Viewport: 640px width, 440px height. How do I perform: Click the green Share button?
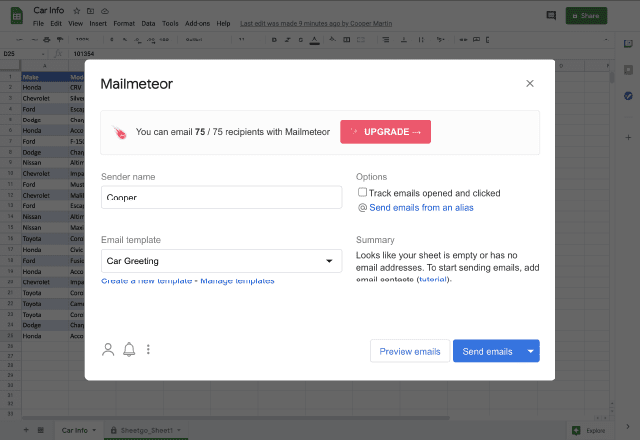coord(586,16)
